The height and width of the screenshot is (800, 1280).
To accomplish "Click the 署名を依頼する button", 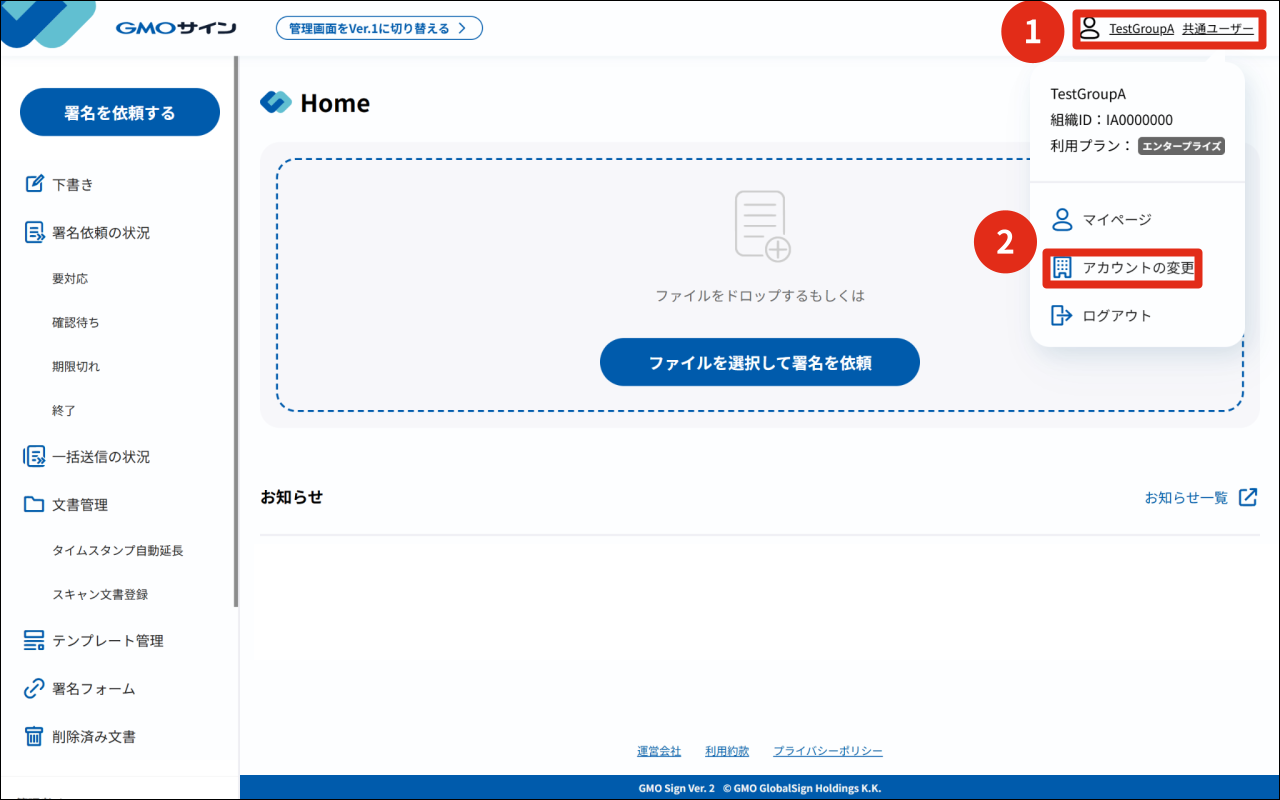I will pyautogui.click(x=120, y=112).
